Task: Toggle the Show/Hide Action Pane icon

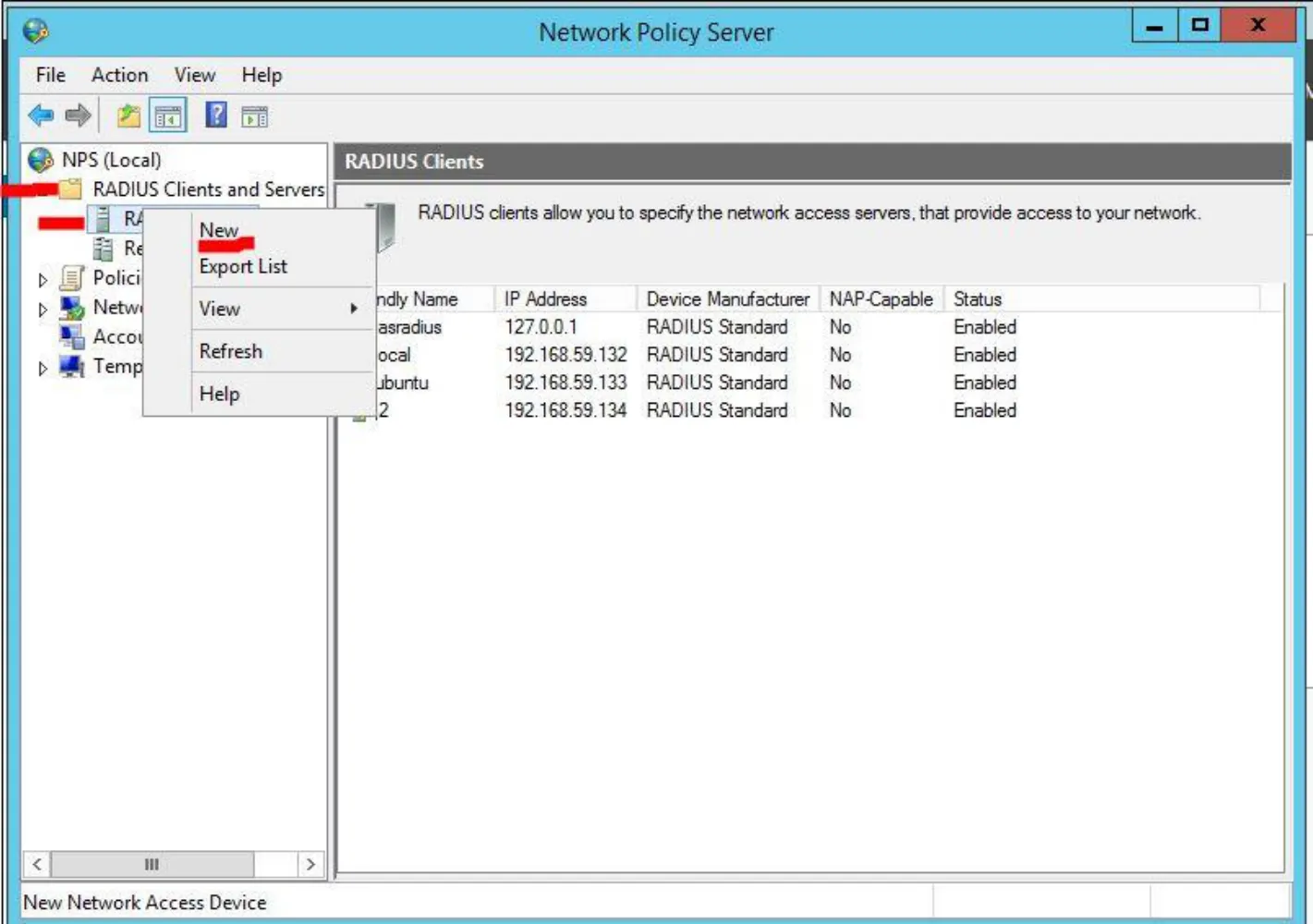Action: [x=255, y=116]
